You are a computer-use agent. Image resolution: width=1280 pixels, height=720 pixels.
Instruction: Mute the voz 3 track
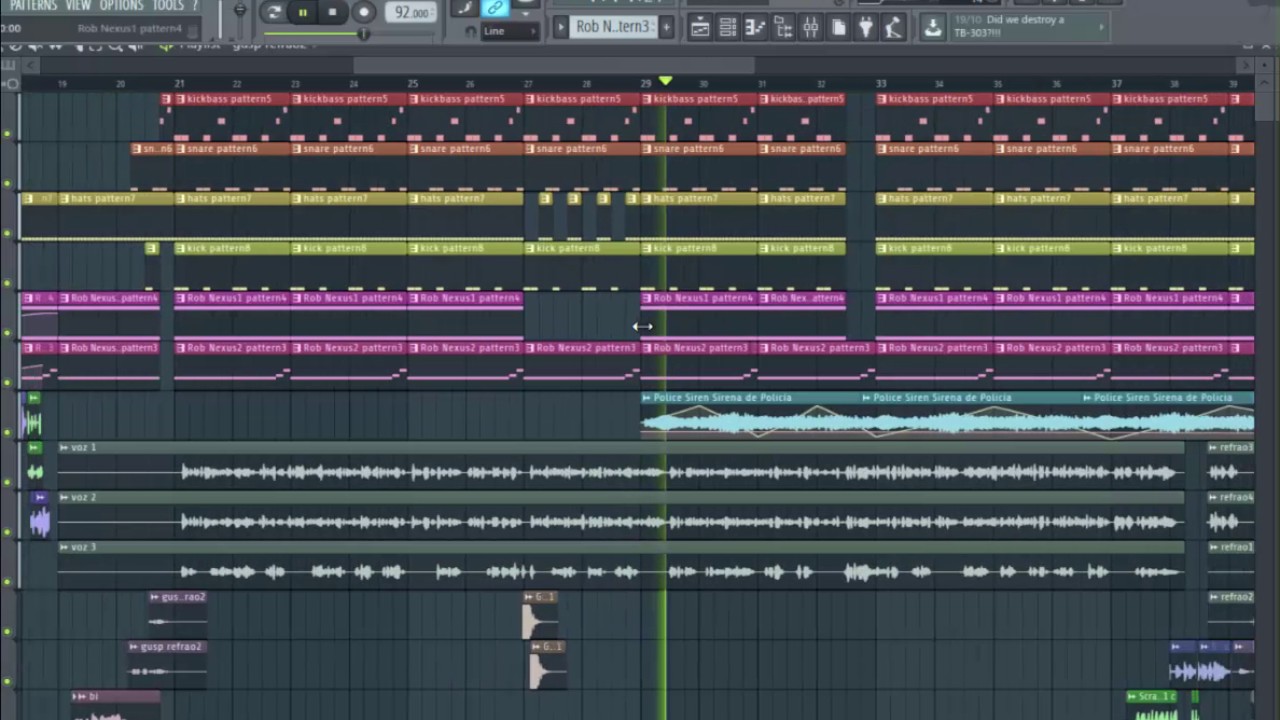pyautogui.click(x=8, y=582)
